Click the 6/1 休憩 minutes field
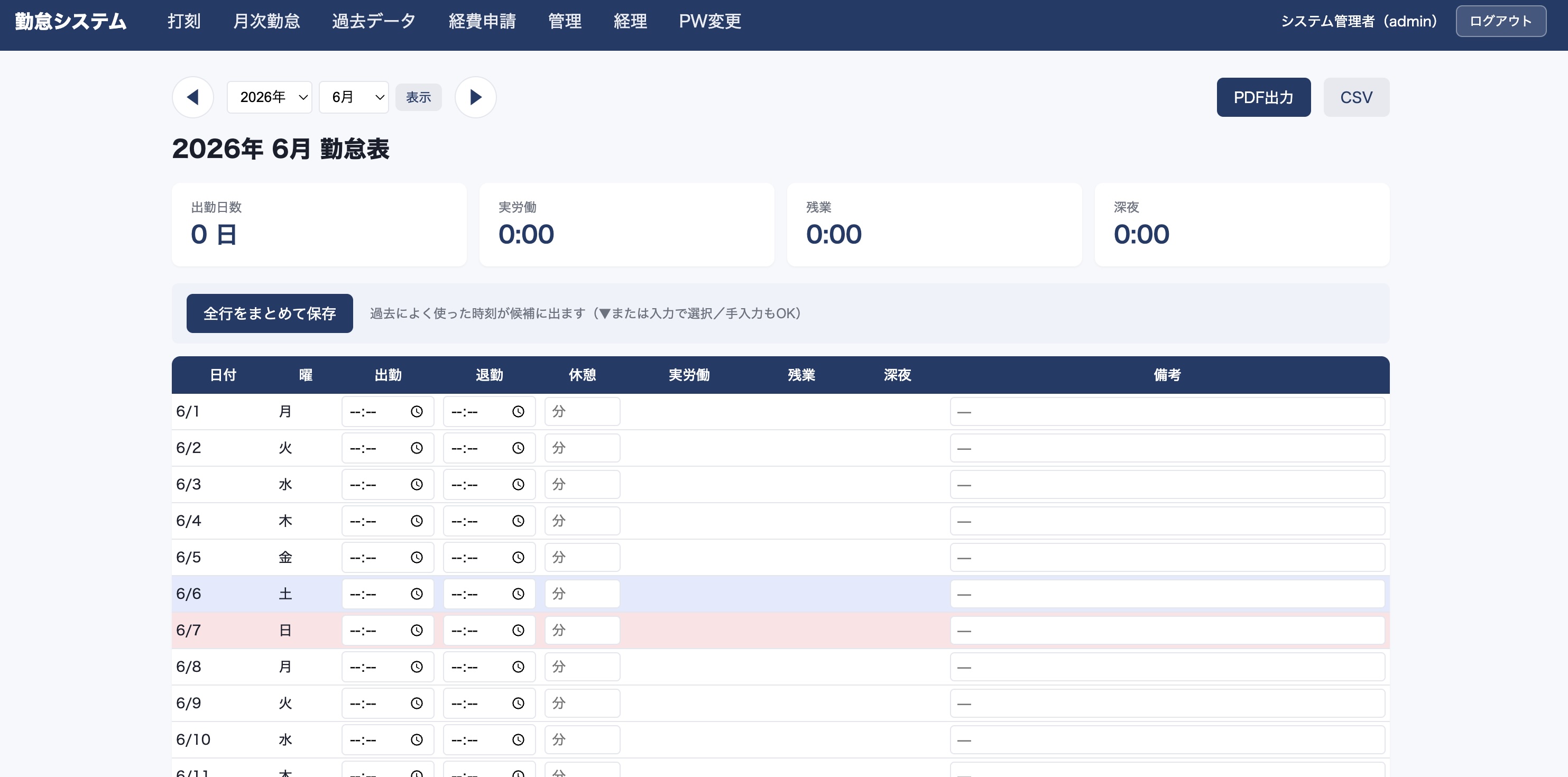Image resolution: width=1568 pixels, height=777 pixels. [x=583, y=412]
